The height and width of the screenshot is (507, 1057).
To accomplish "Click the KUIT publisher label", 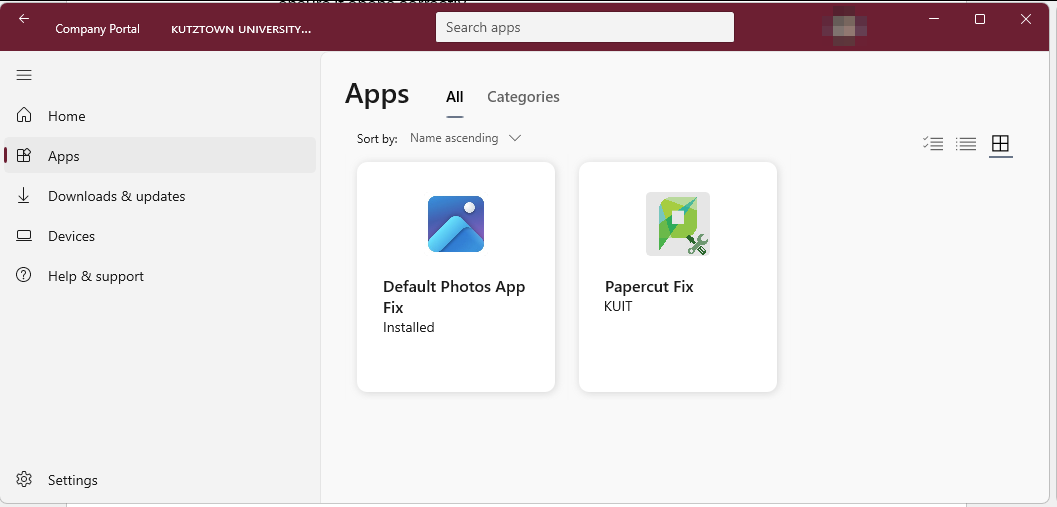I will (618, 307).
